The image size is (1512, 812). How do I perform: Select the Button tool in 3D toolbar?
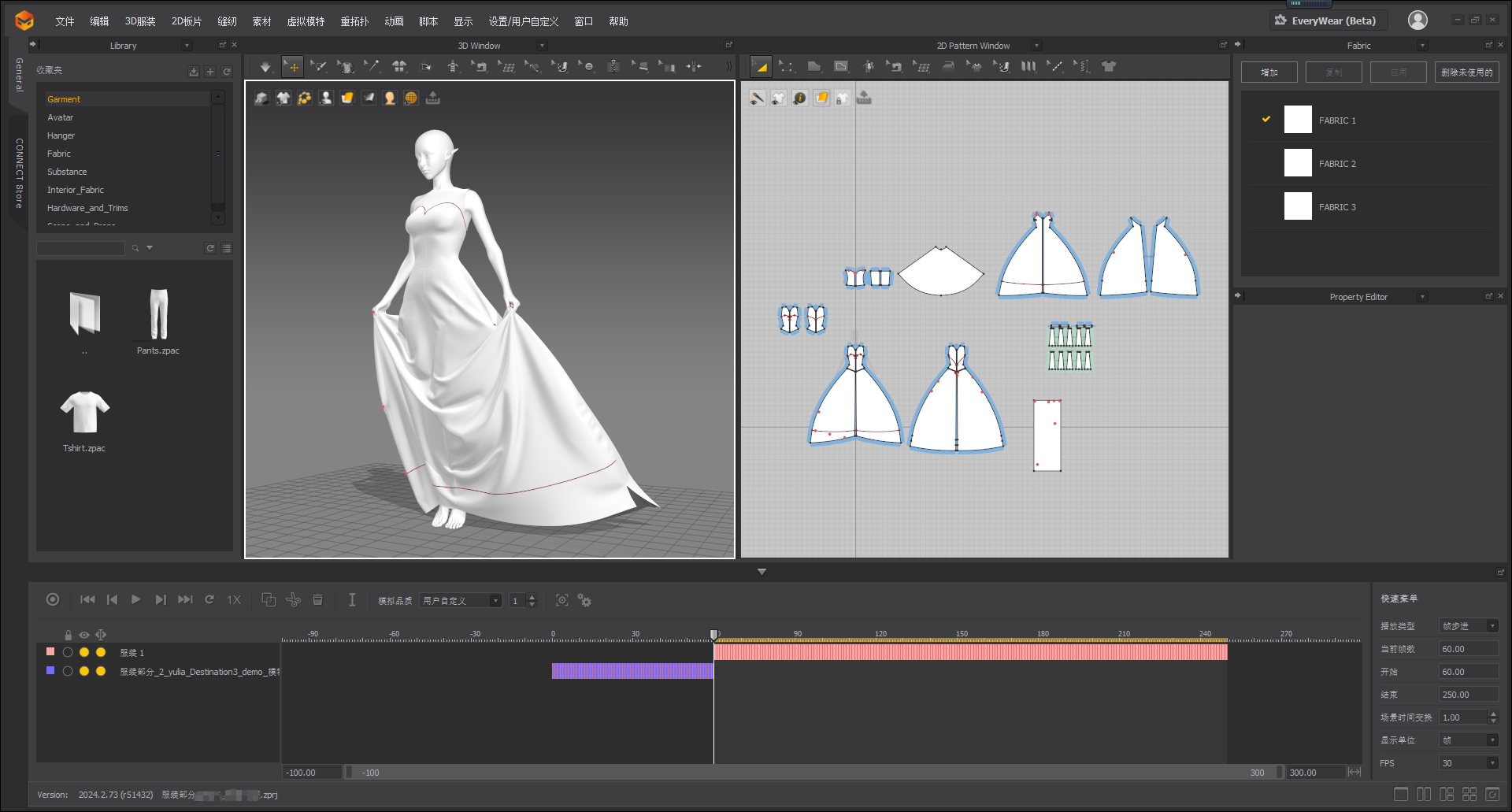(x=587, y=67)
